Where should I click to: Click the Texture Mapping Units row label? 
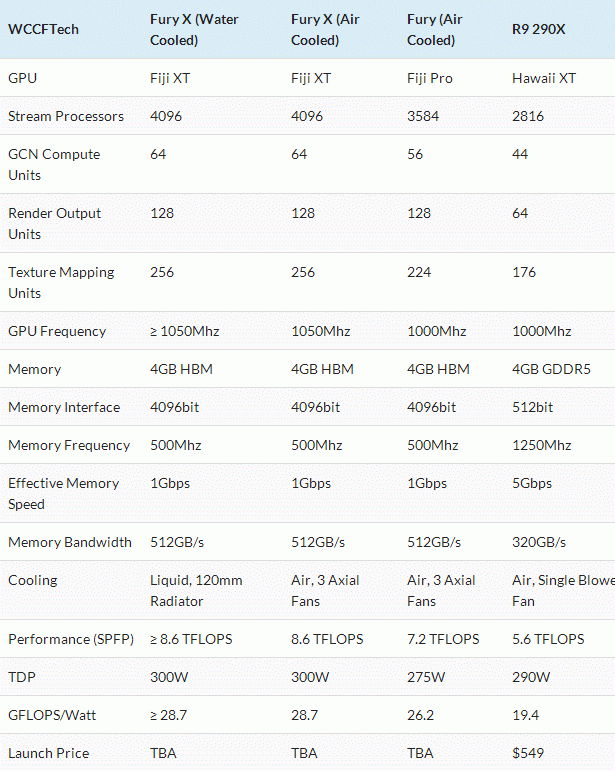(x=61, y=282)
